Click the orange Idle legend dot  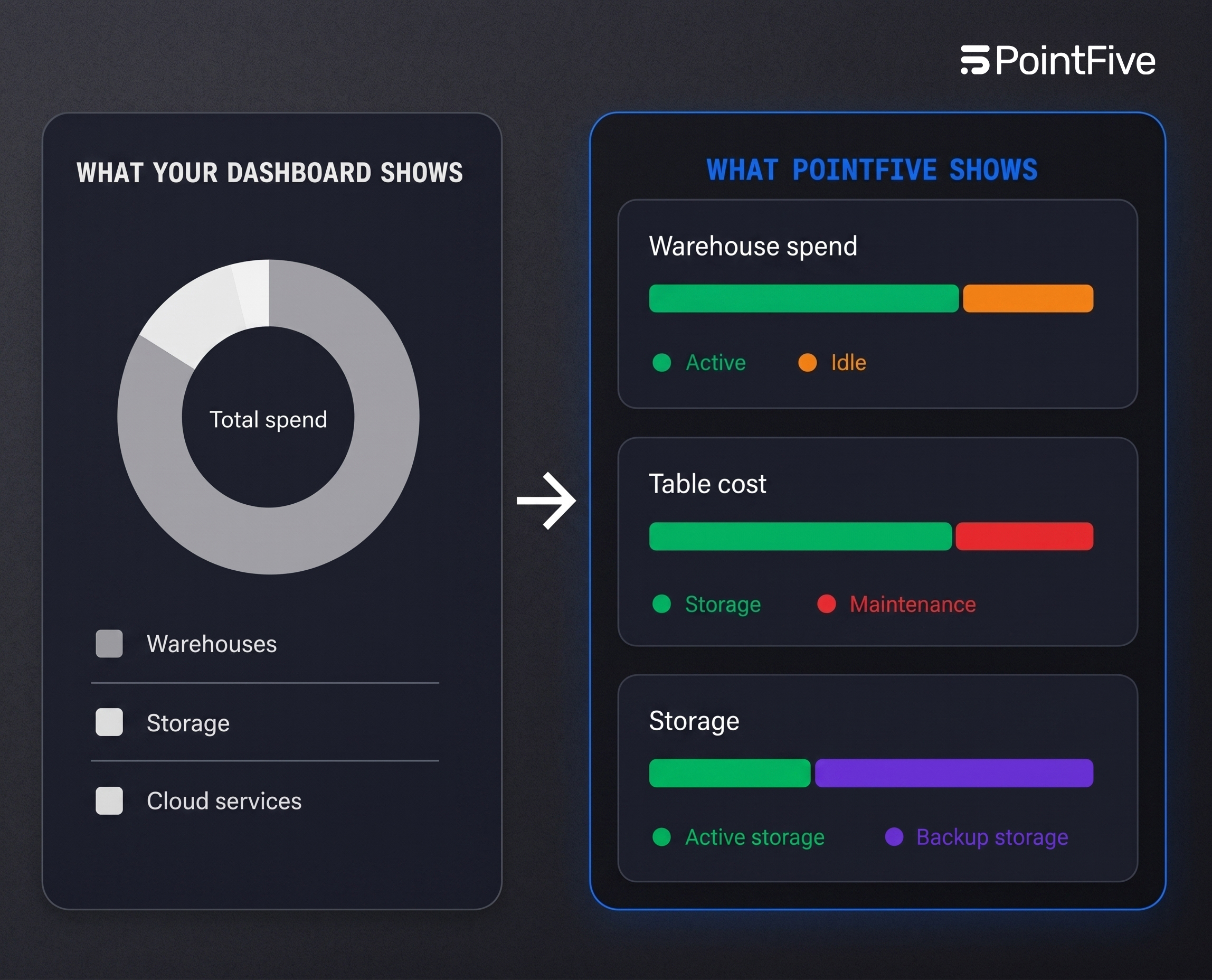[x=808, y=362]
